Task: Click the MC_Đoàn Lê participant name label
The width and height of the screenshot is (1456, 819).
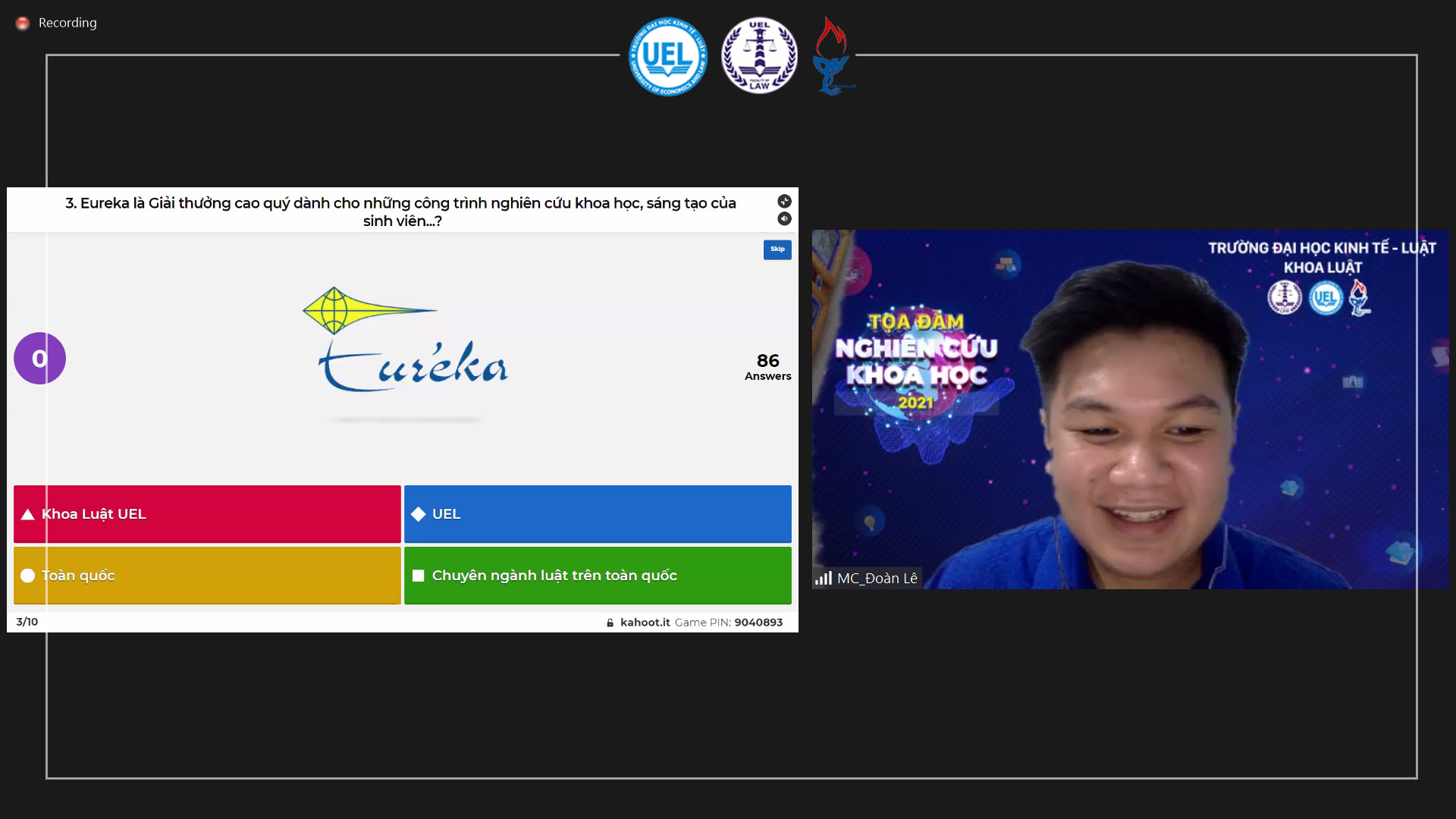Action: [x=877, y=579]
